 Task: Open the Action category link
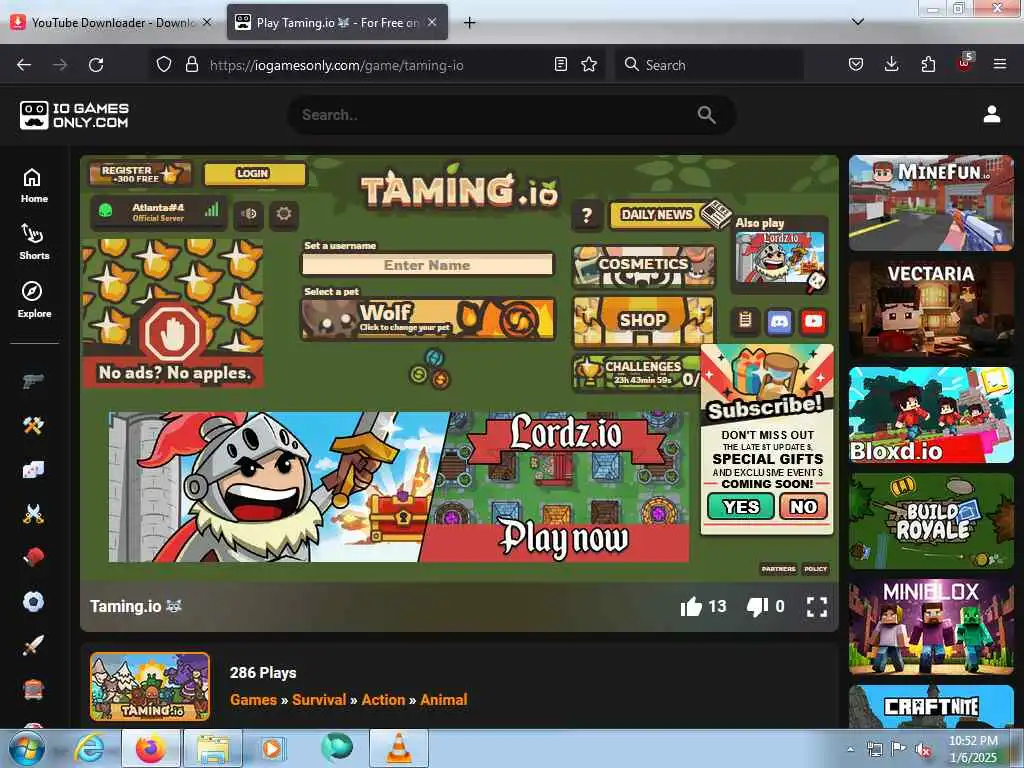point(383,699)
